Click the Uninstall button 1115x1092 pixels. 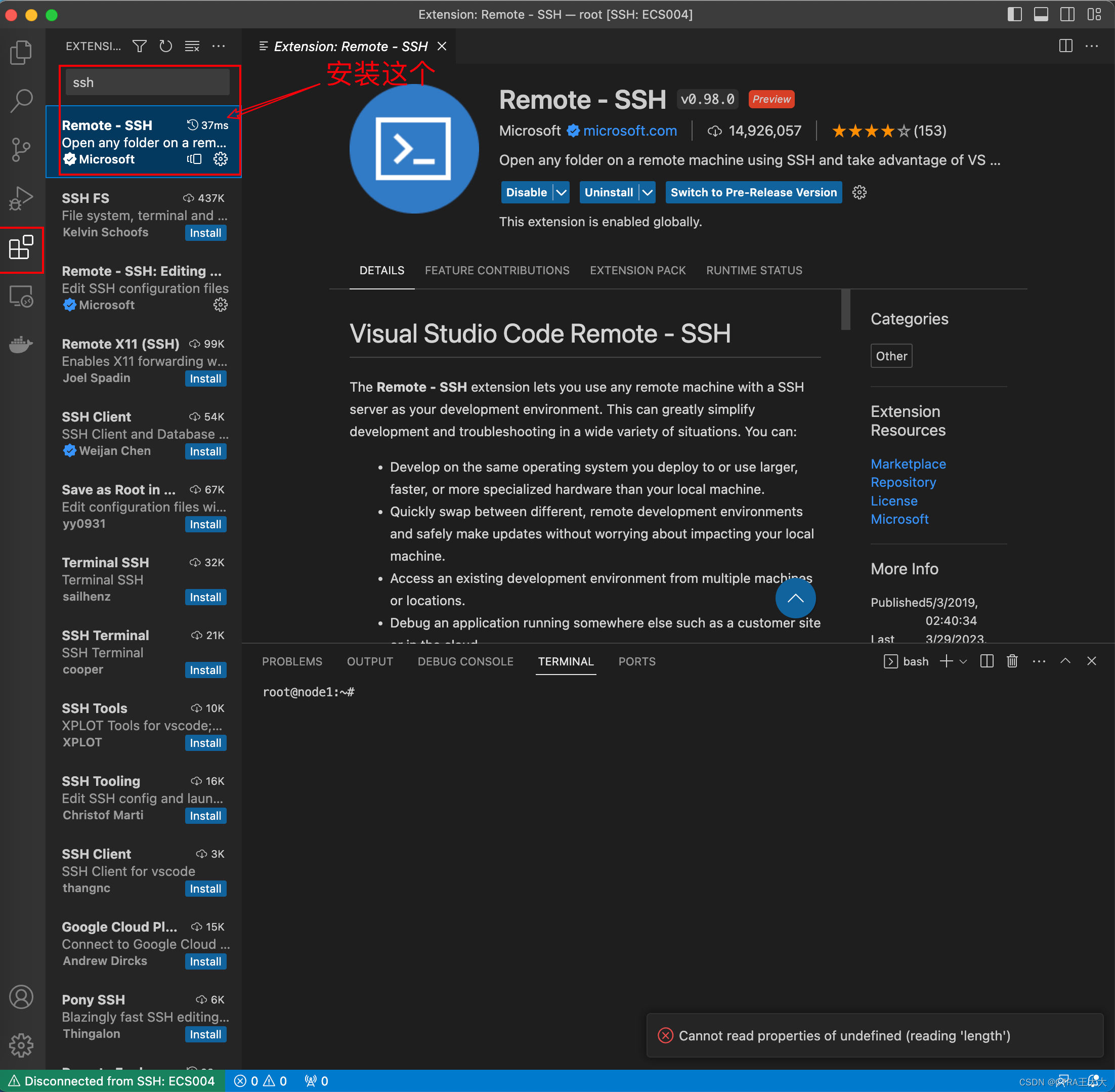click(x=609, y=192)
